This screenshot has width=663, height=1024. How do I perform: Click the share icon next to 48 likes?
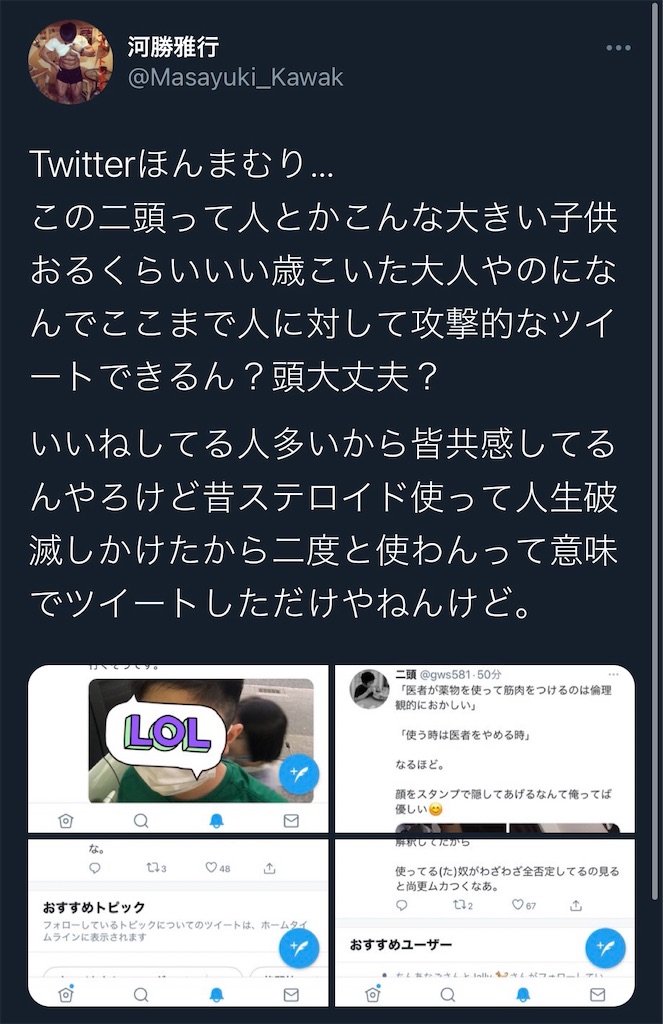270,868
